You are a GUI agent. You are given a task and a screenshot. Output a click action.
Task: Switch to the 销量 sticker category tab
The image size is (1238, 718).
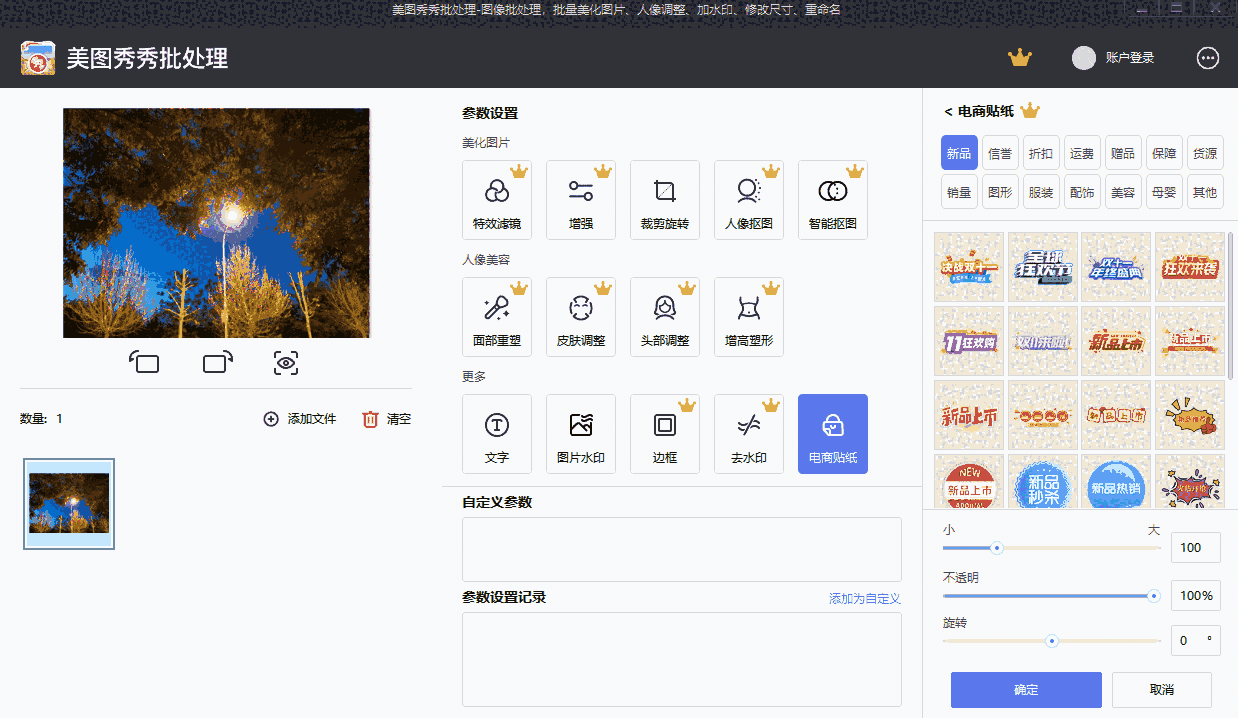click(x=958, y=191)
